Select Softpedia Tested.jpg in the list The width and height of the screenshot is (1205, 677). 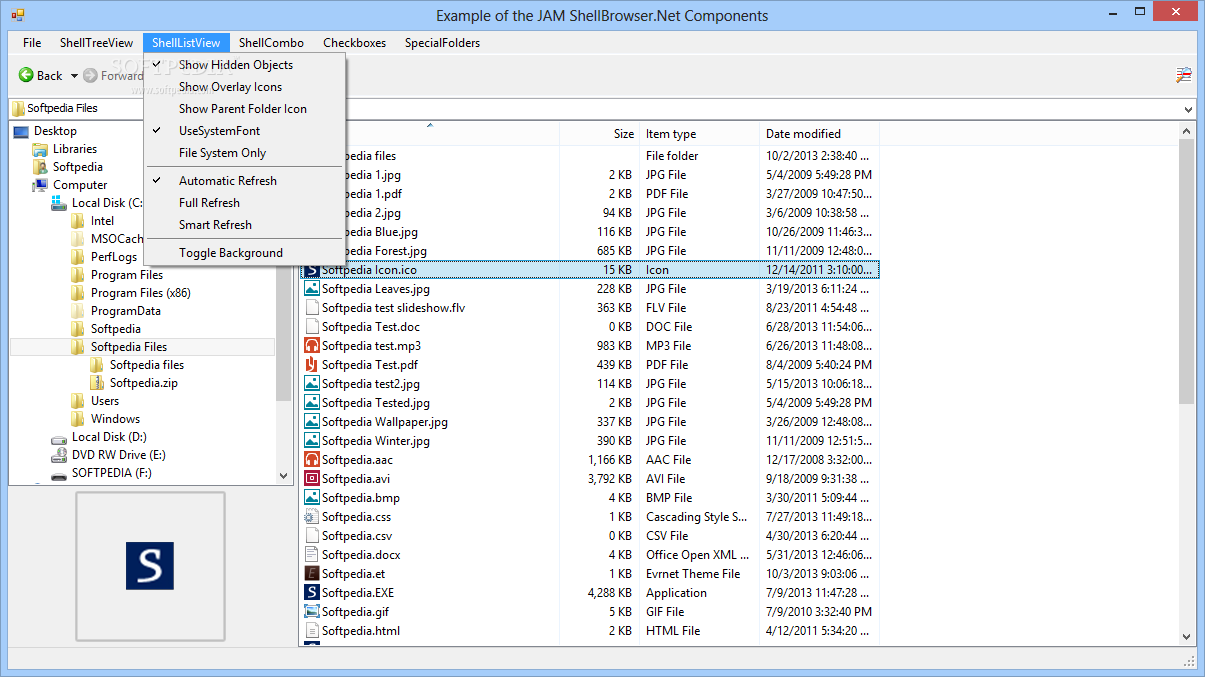[x=376, y=403]
